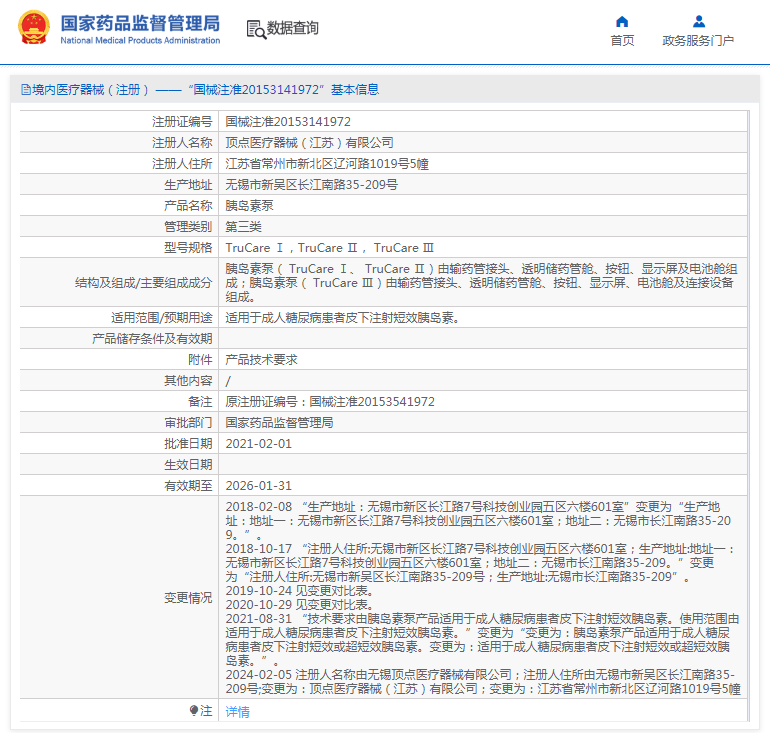This screenshot has width=770, height=733.
Task: Click the 数据查询 magnifier document icon
Action: pyautogui.click(x=256, y=29)
